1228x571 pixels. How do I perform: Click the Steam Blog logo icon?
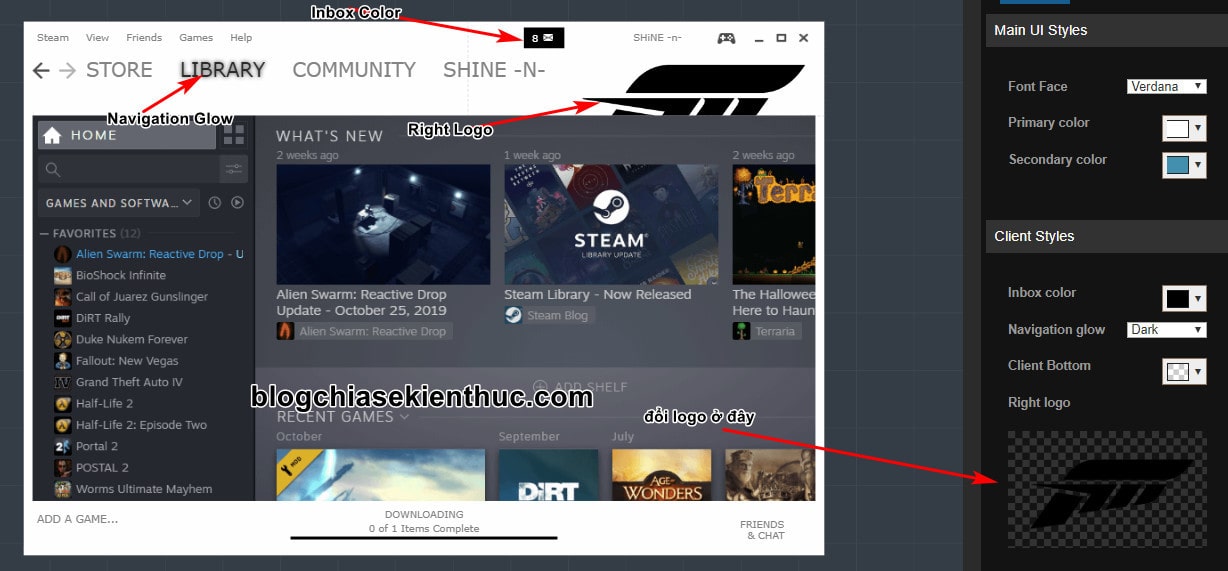pos(513,315)
